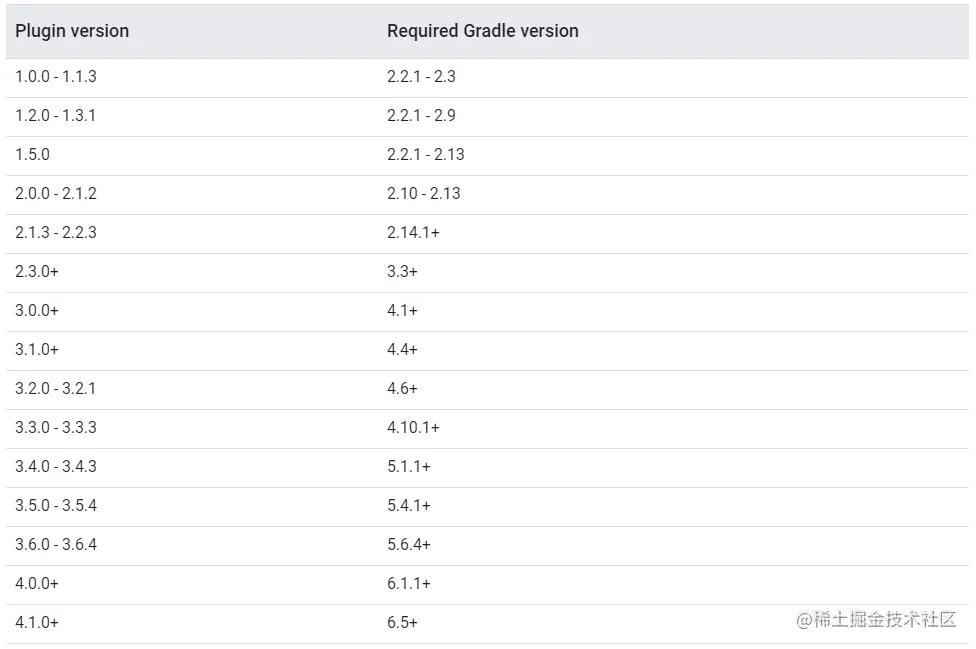Viewport: 976px width, 649px height.
Task: Select the plugin version 1.0.0 - 1.1.3 cell
Action: [56, 77]
